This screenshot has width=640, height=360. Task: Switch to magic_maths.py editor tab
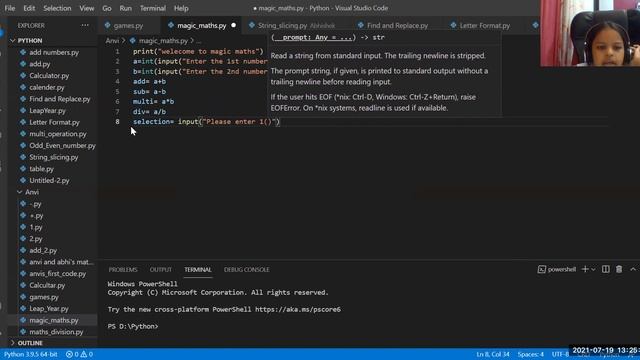201,25
